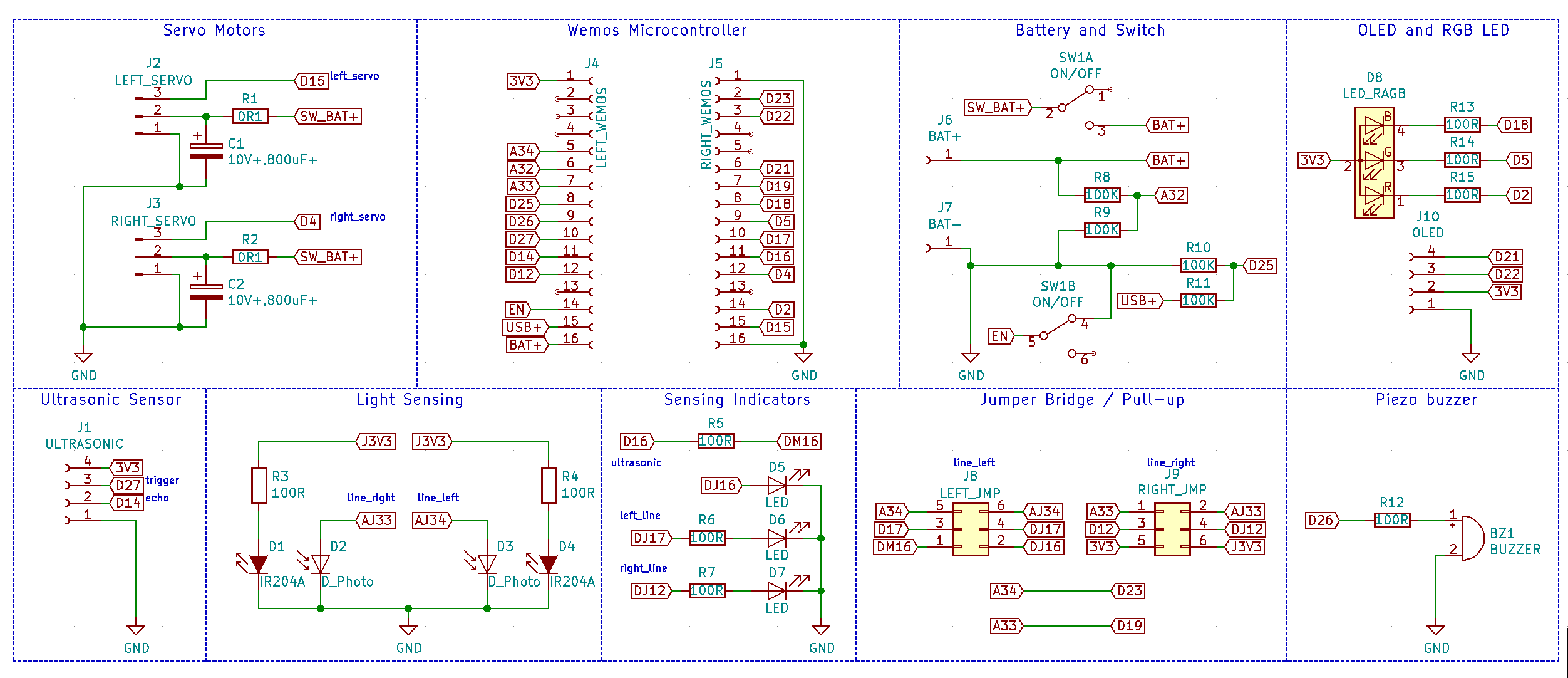Select the R12 100R buzzer resistor
The width and height of the screenshot is (1568, 678).
pyautogui.click(x=1391, y=520)
